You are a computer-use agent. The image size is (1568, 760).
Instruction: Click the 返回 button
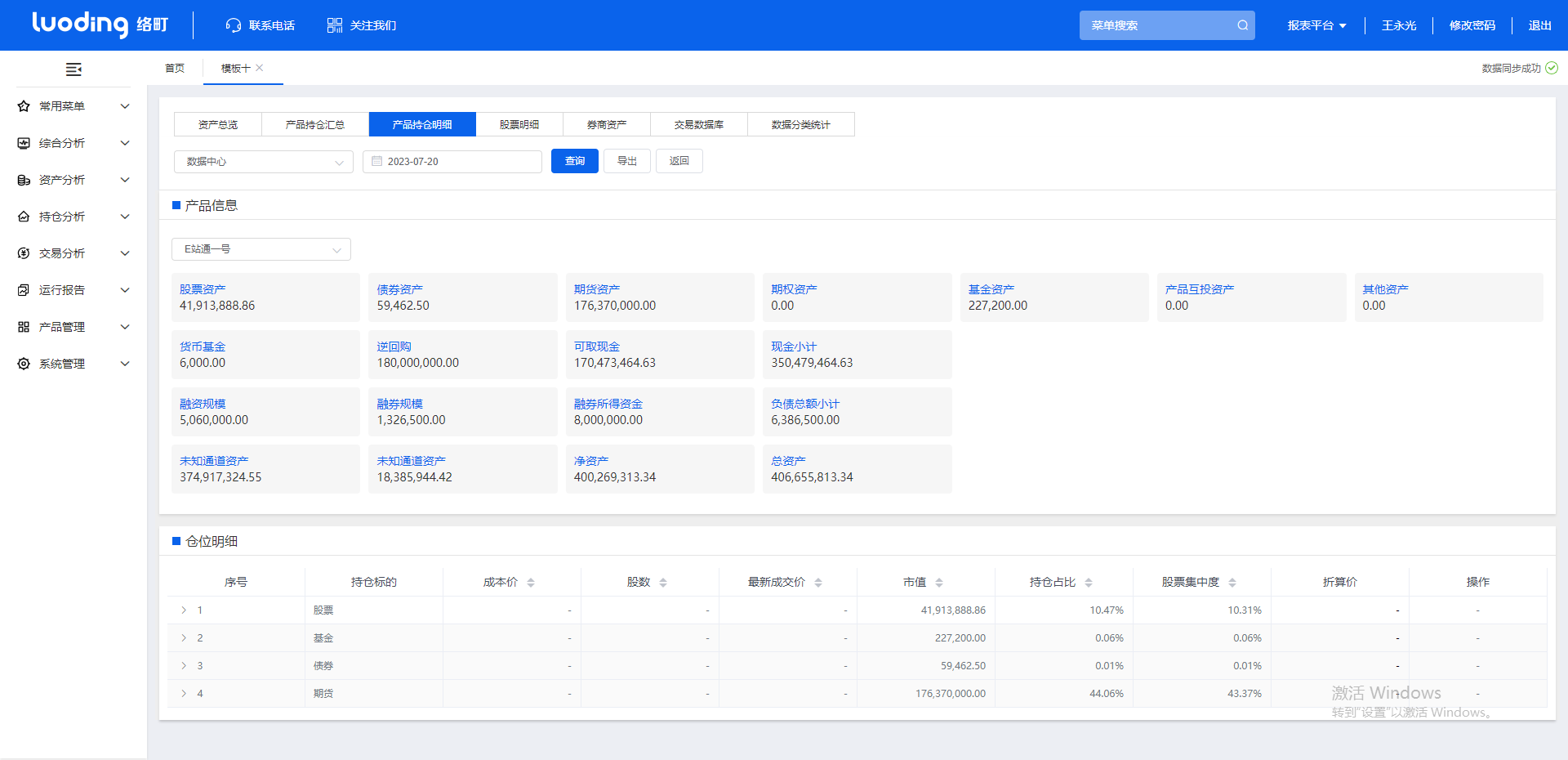pyautogui.click(x=679, y=161)
